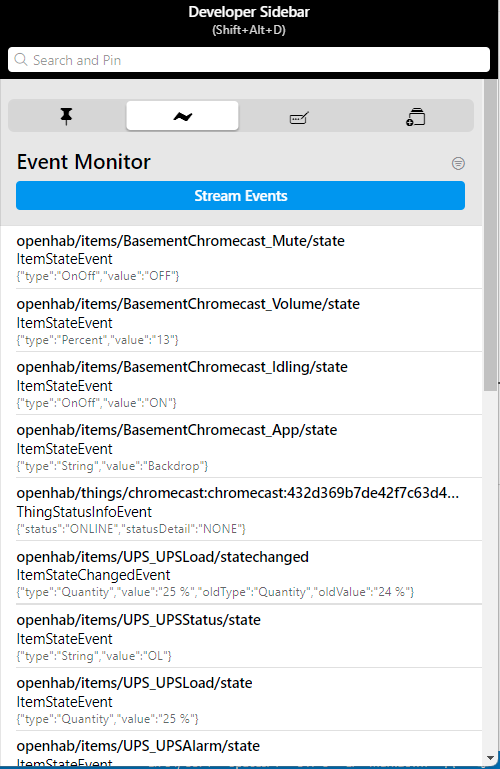Click Stream Events button
Screen dimensions: 500x769
[240, 196]
